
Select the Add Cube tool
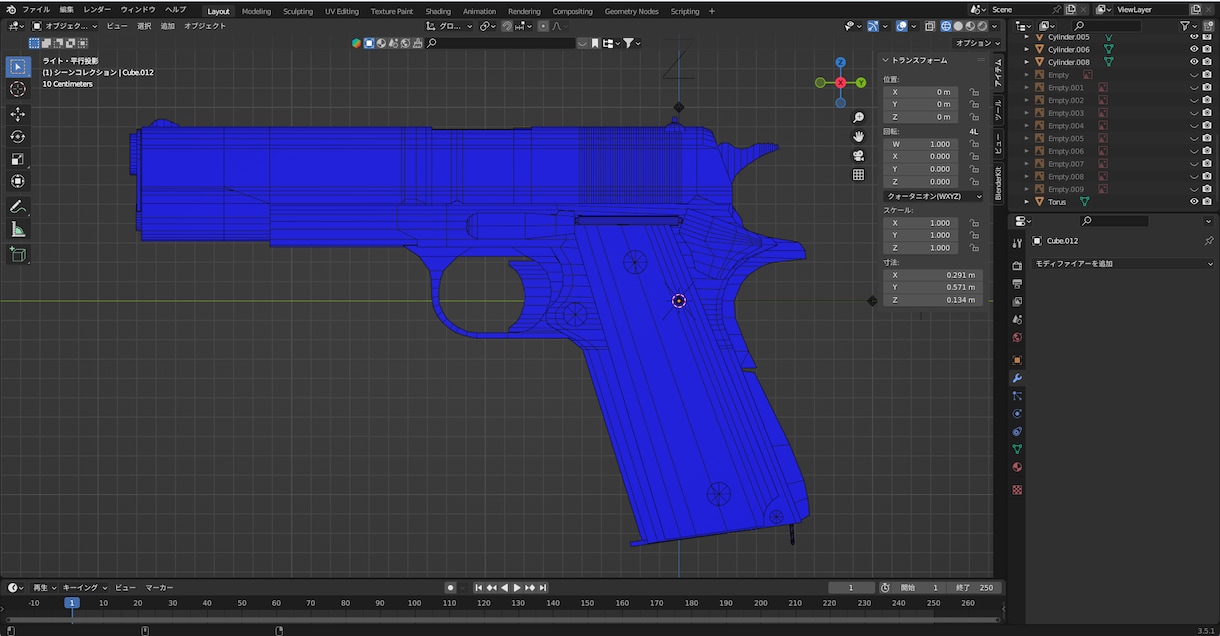point(18,255)
